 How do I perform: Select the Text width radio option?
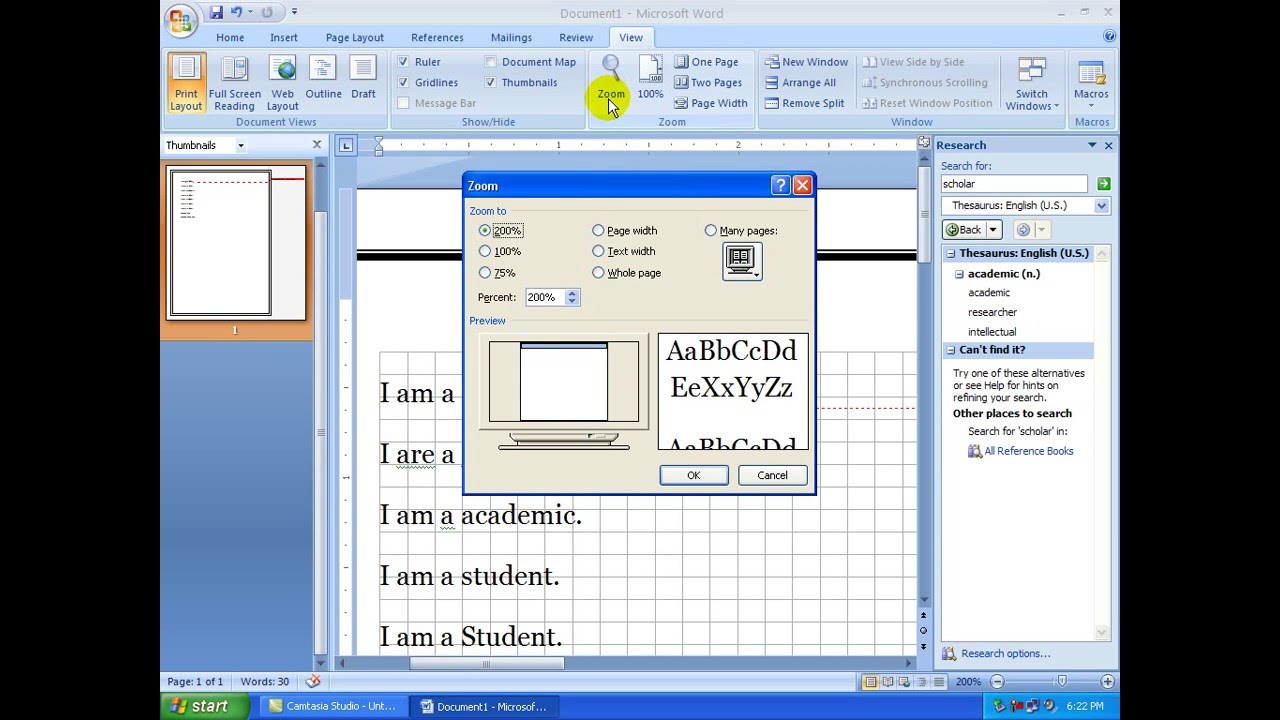598,252
